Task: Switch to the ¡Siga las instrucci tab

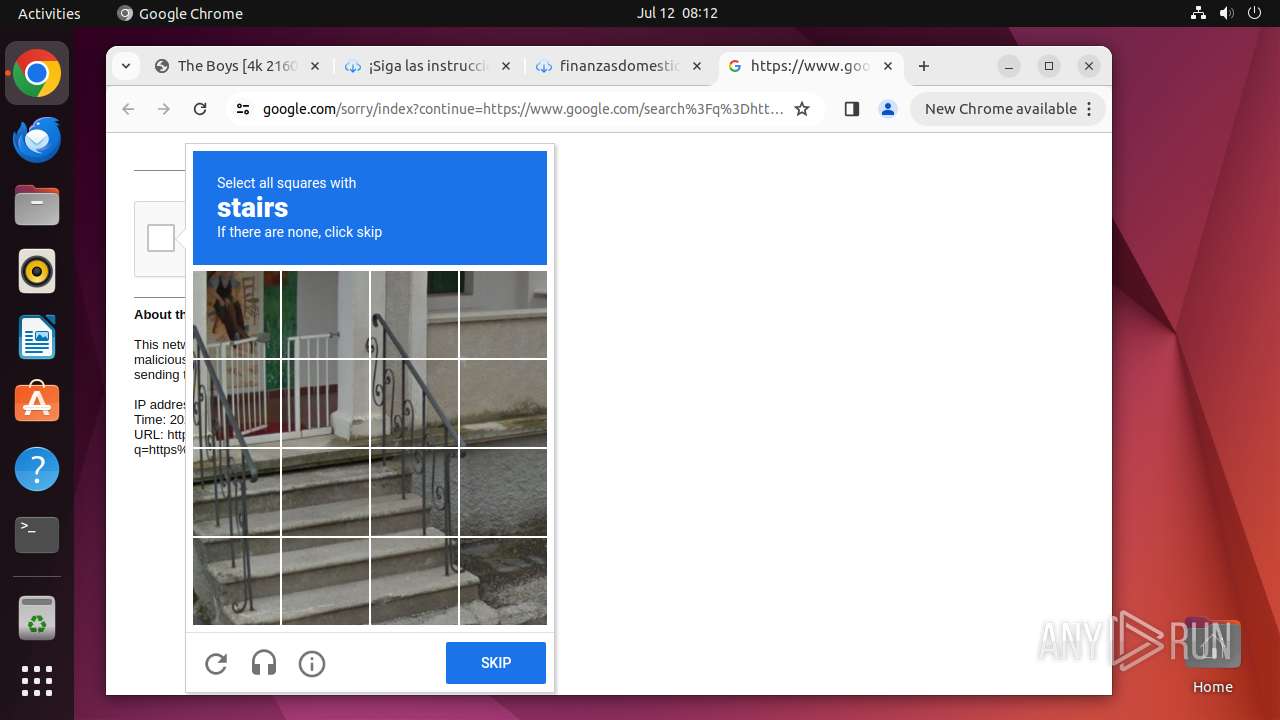Action: 427,66
